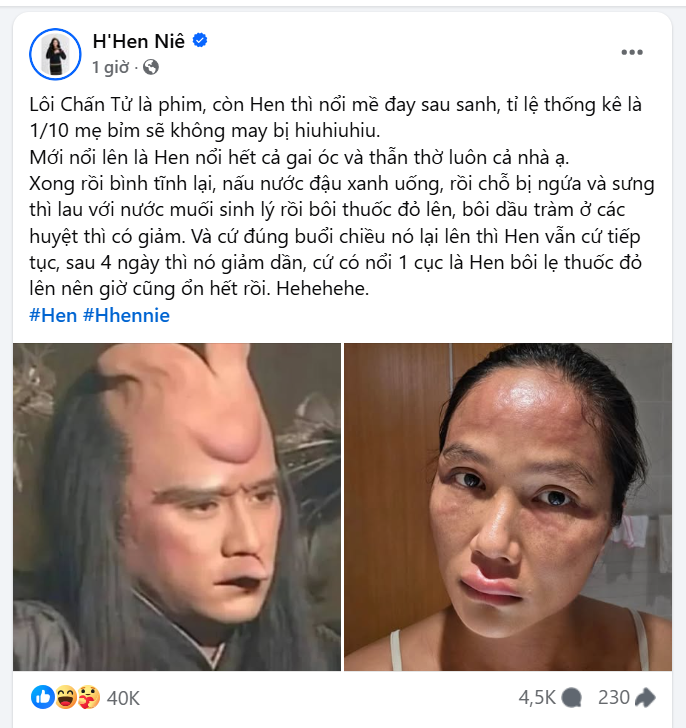Click the comment bubble icon
The image size is (686, 728).
click(x=571, y=697)
